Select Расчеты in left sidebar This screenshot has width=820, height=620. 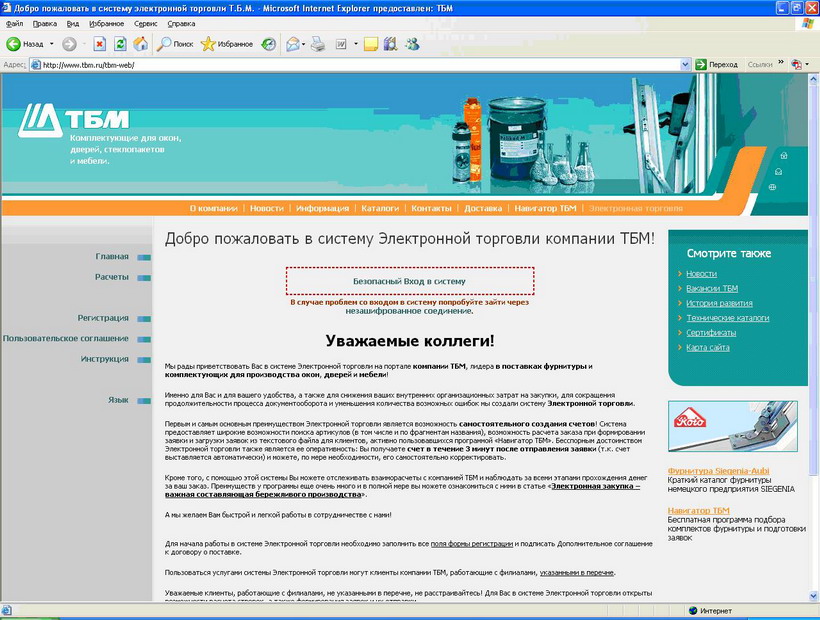[111, 277]
